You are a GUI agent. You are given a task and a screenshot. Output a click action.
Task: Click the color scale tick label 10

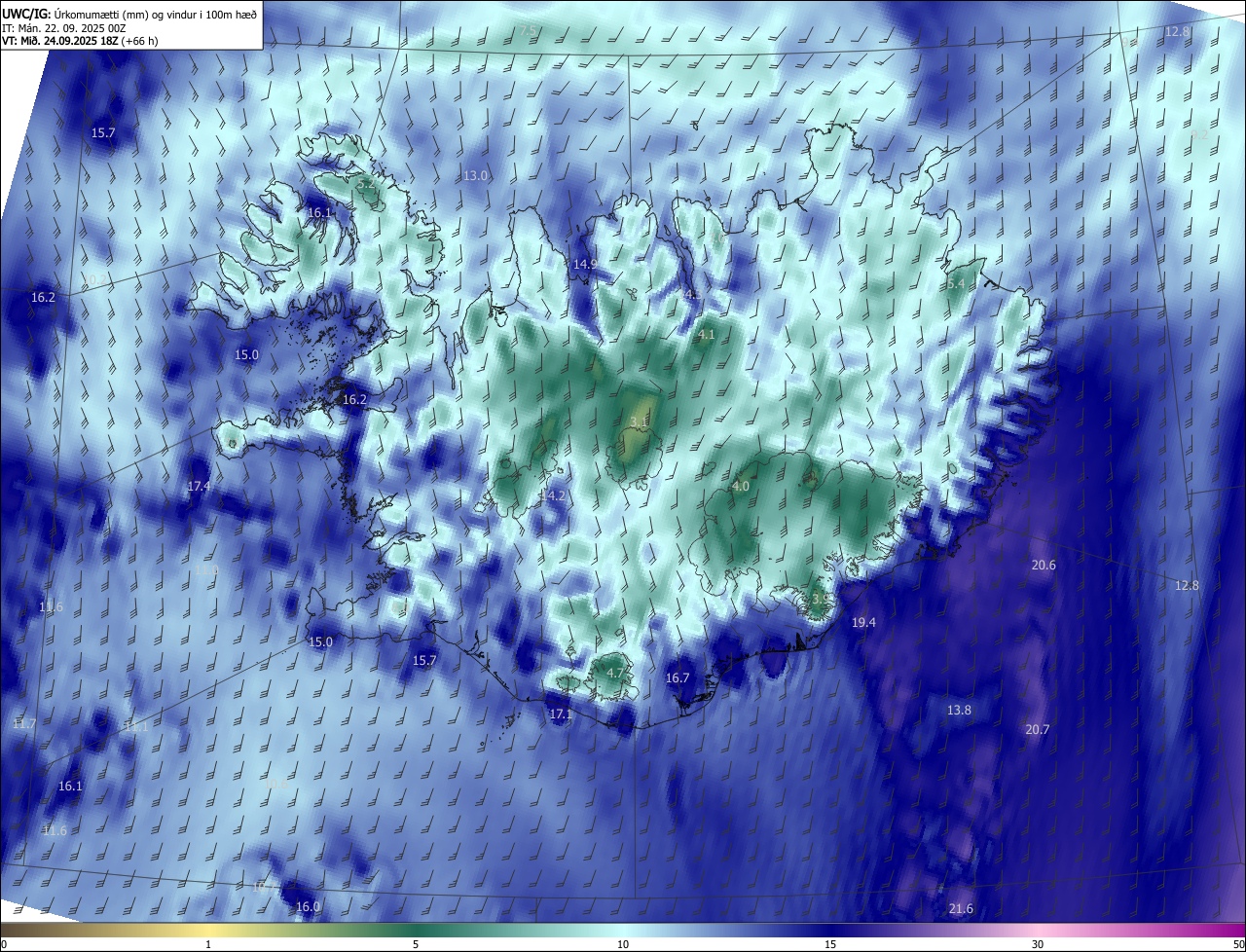pyautogui.click(x=623, y=945)
